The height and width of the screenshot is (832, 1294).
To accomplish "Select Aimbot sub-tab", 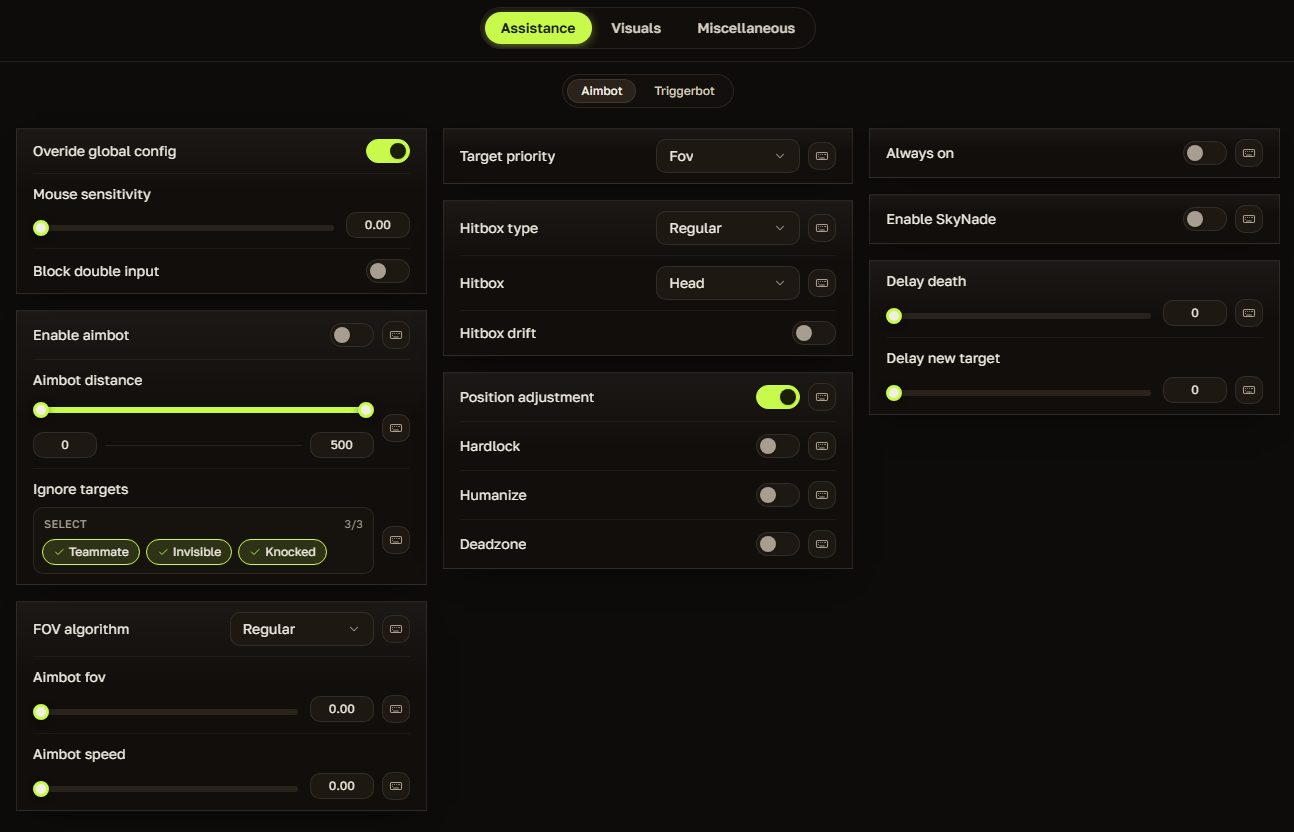I will [602, 91].
